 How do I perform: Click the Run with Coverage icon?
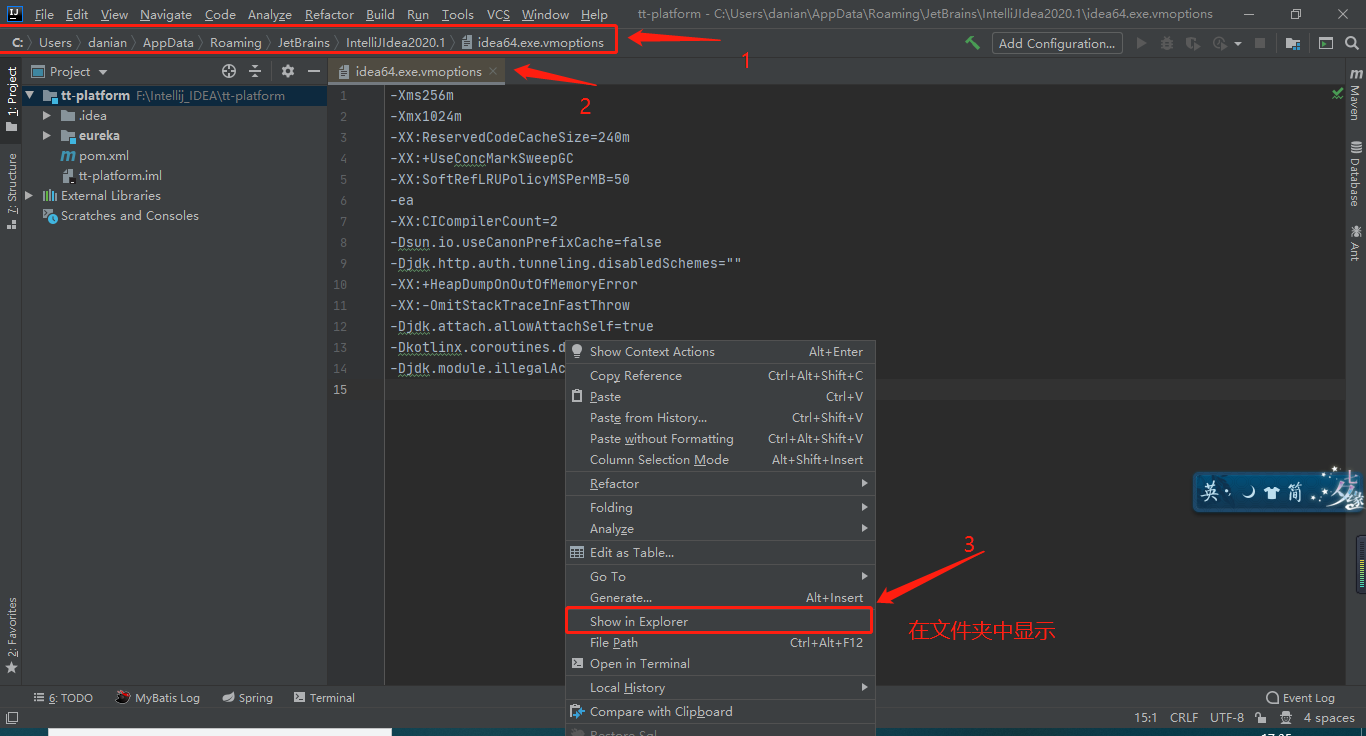point(1192,43)
